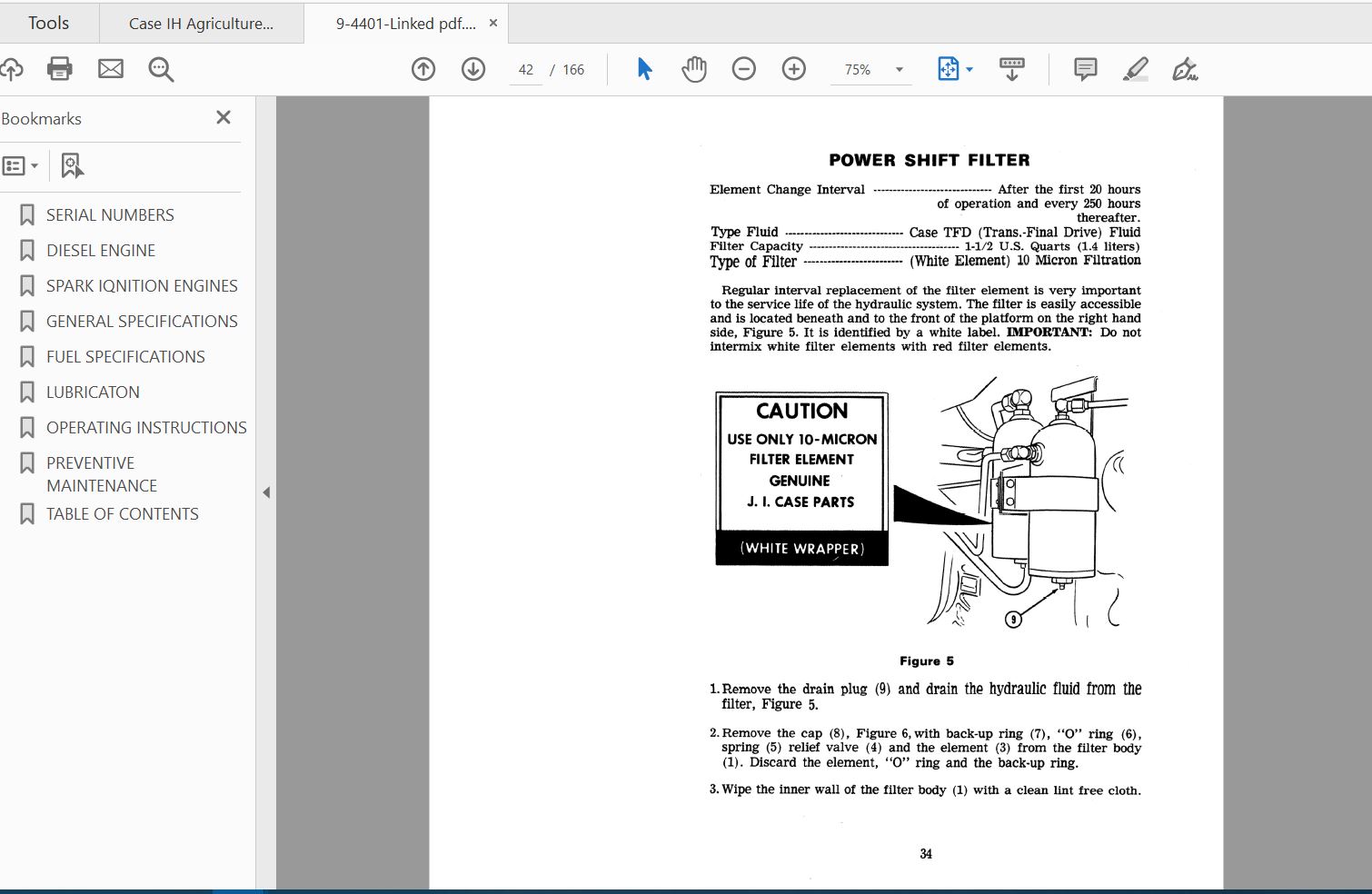This screenshot has width=1372, height=894.
Task: Click the IMPORTANT: warning text
Action: point(1049,333)
